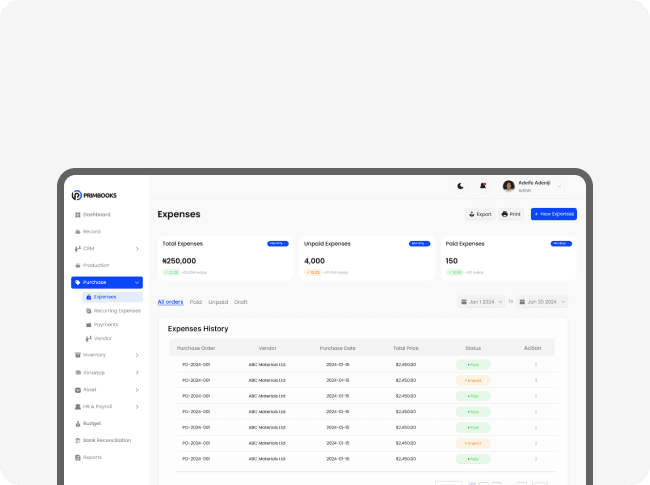Click the Purchase Order column header

click(x=196, y=348)
